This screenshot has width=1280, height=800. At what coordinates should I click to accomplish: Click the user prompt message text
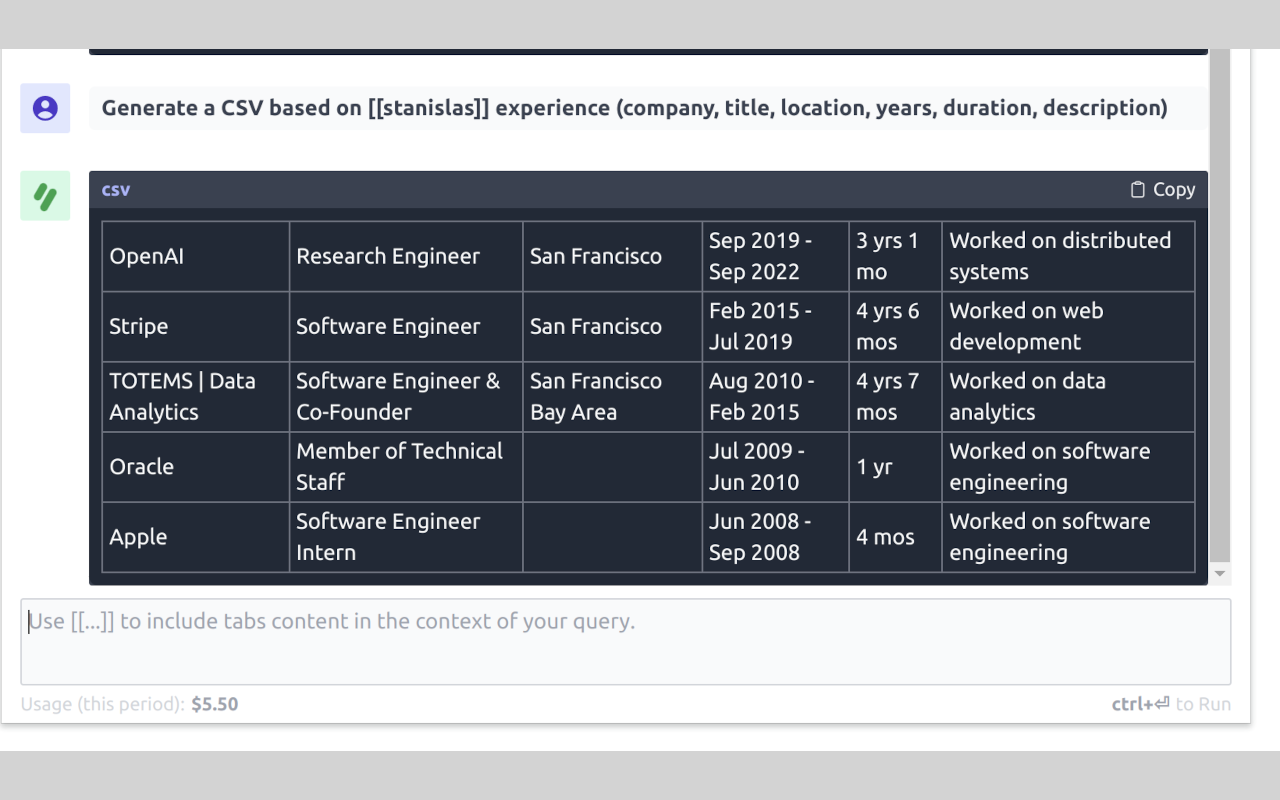coord(634,108)
